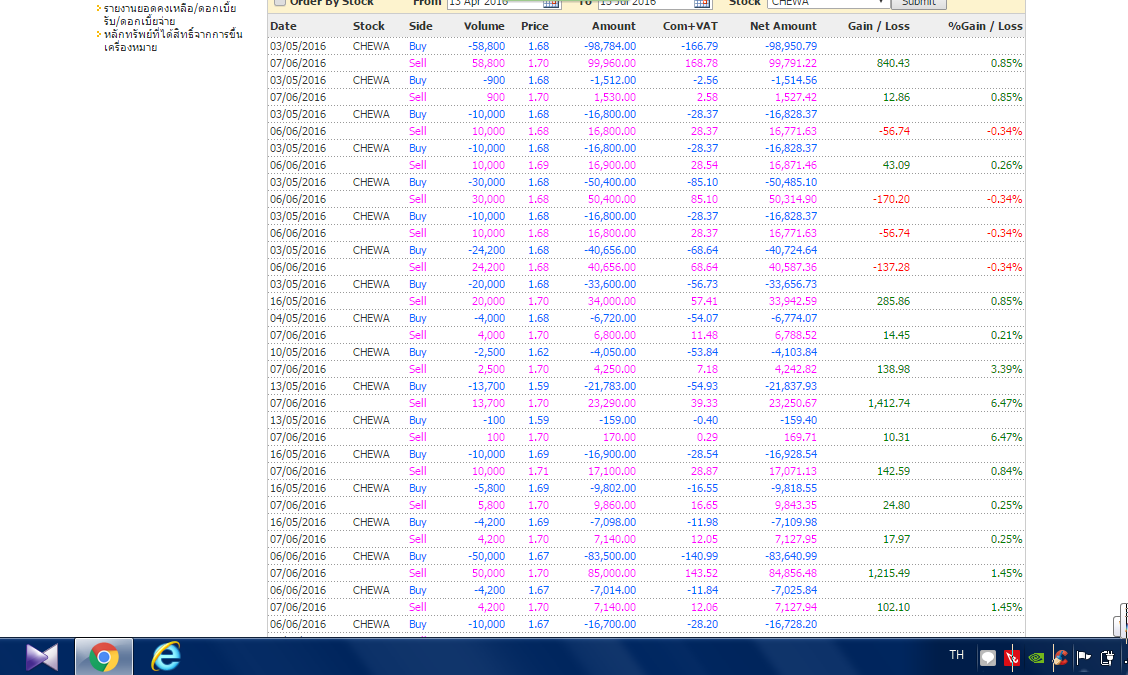The image size is (1128, 675).
Task: Click the Gain / Loss column header
Action: click(879, 27)
